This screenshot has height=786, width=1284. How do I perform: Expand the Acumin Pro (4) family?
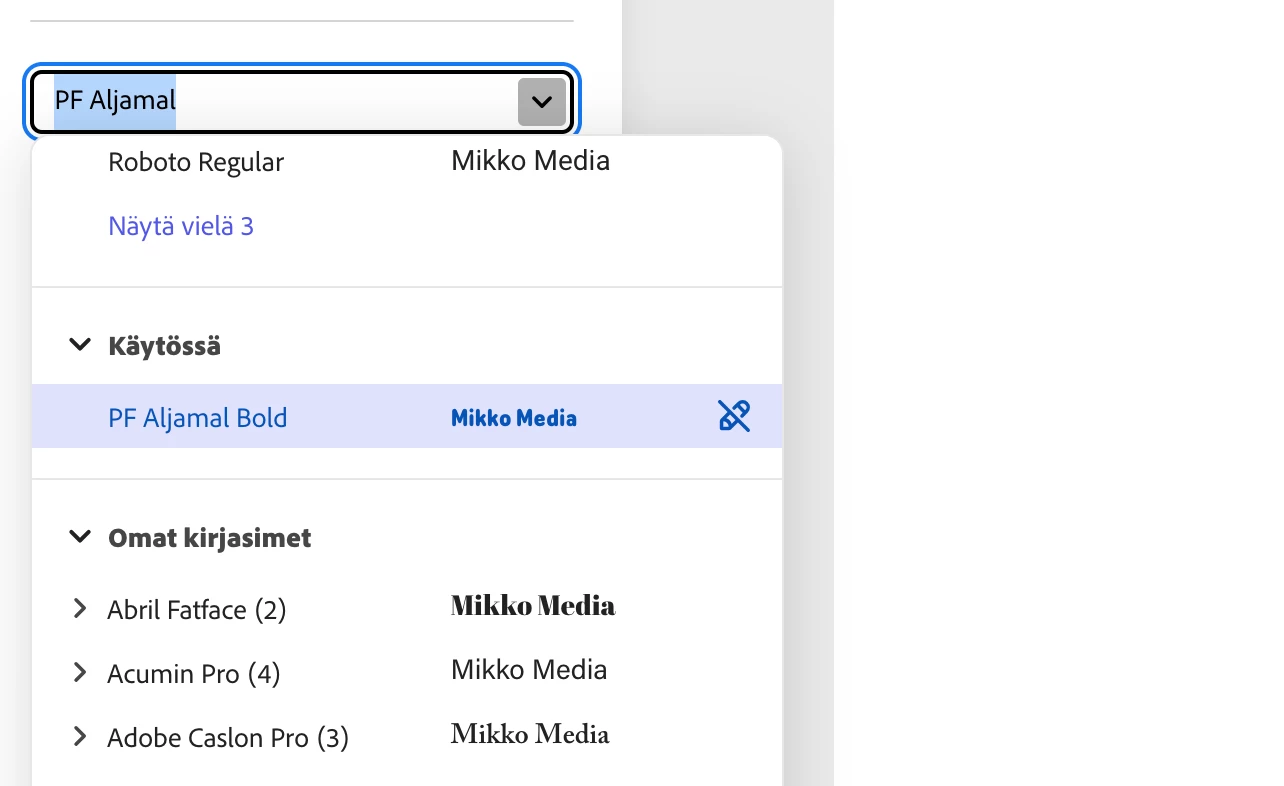[x=80, y=672]
